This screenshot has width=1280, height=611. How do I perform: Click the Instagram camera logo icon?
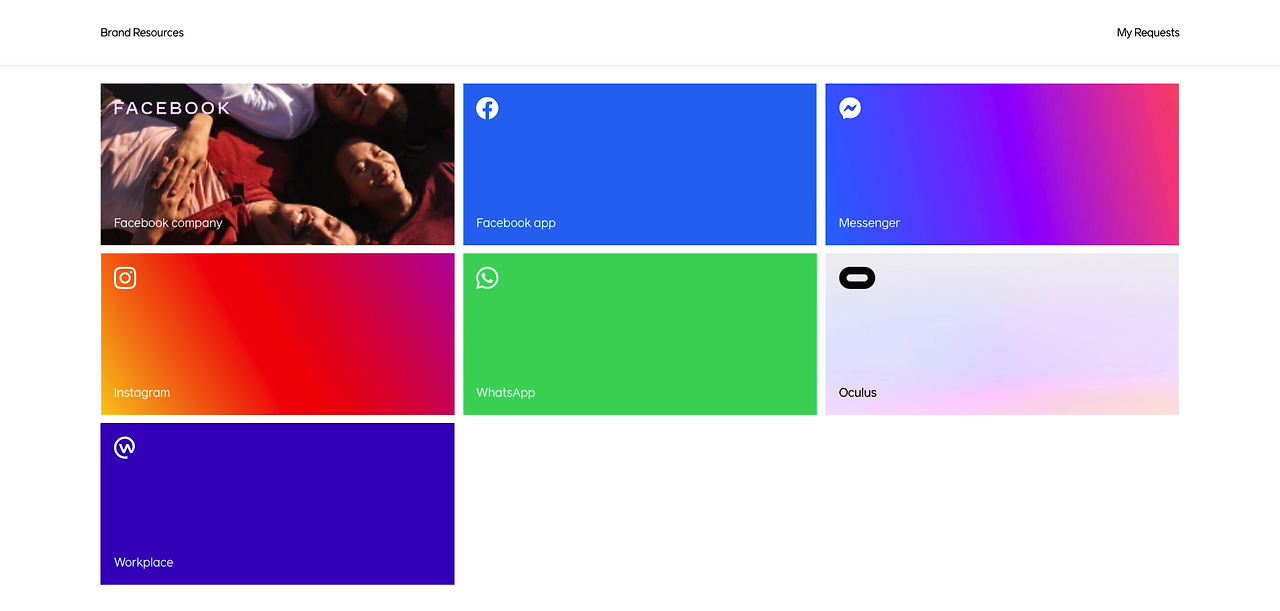pyautogui.click(x=125, y=278)
